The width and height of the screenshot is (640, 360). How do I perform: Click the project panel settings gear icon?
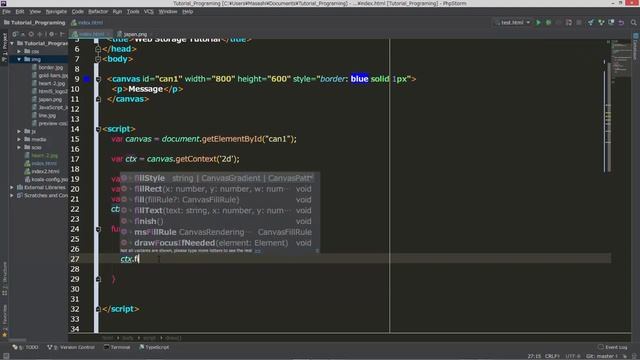[51, 34]
